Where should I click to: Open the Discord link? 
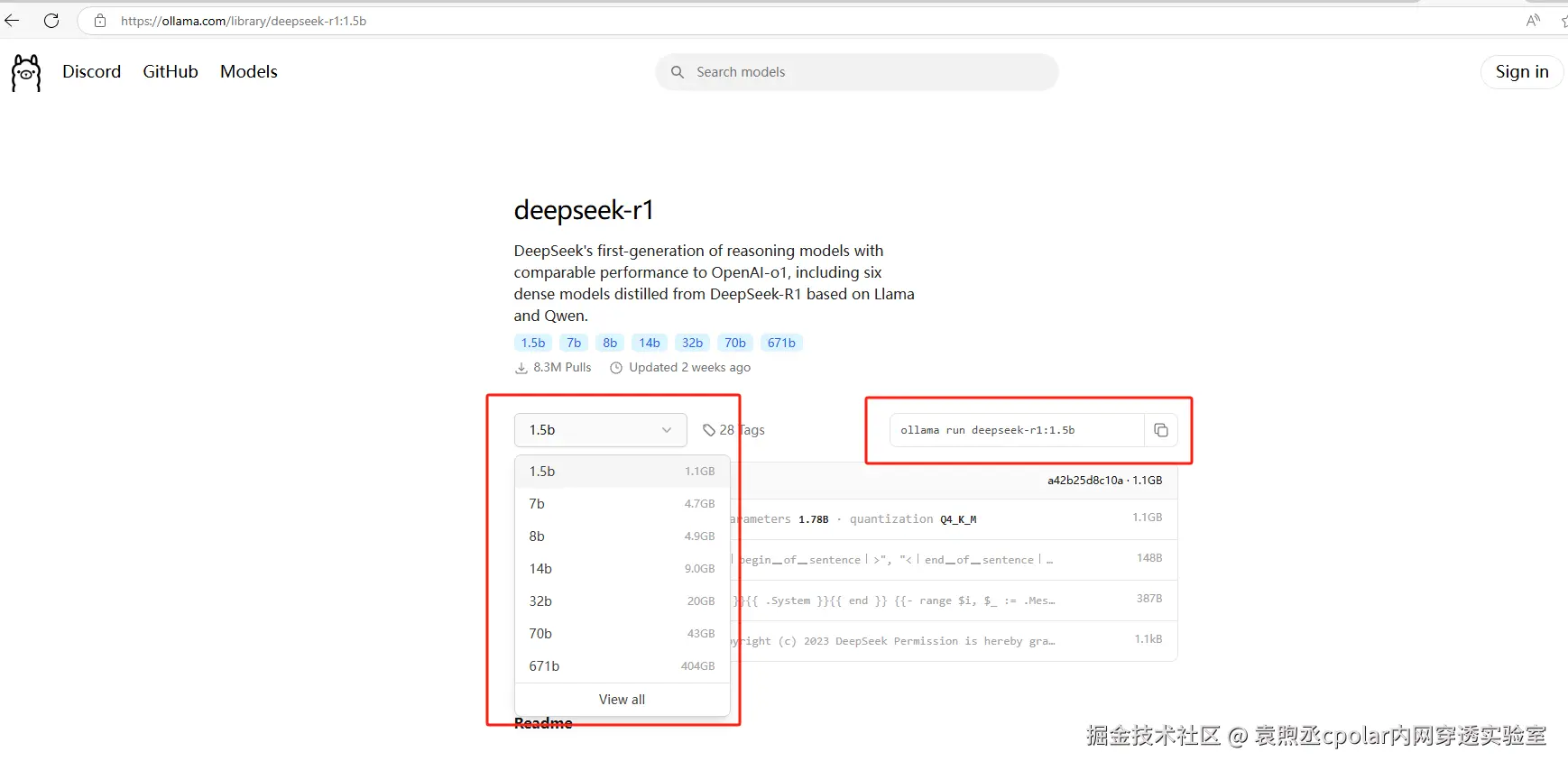[x=91, y=71]
